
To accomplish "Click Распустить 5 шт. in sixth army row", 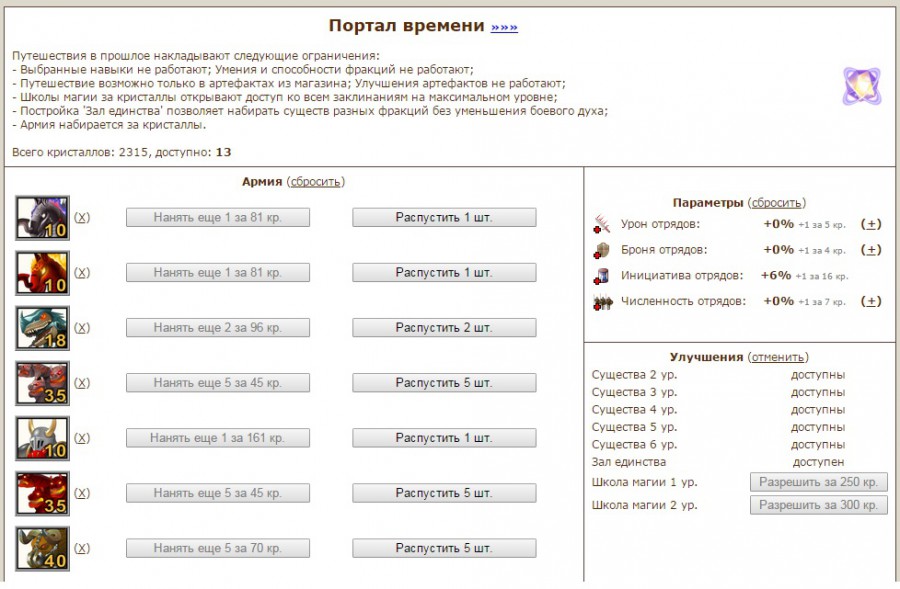I will [444, 493].
